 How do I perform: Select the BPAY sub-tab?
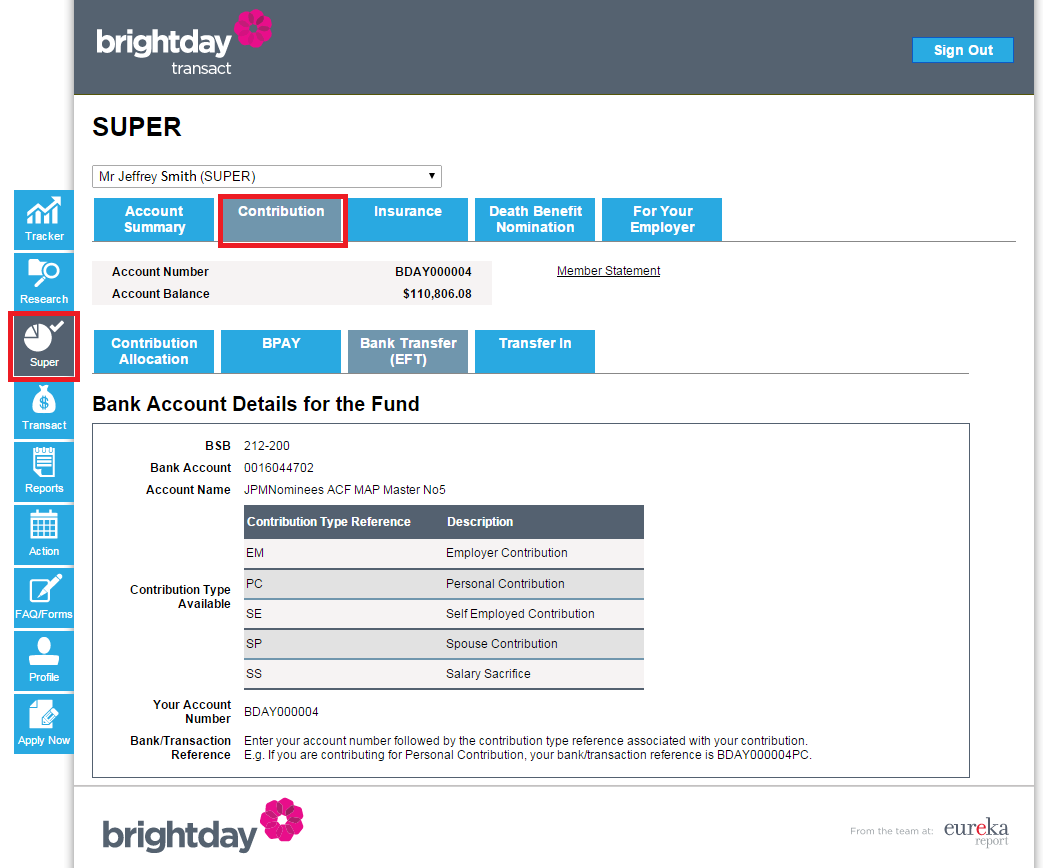click(281, 351)
